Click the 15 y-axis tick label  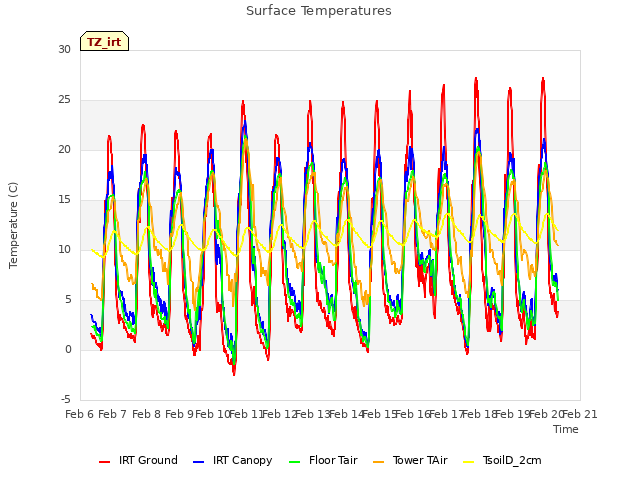(x=64, y=200)
